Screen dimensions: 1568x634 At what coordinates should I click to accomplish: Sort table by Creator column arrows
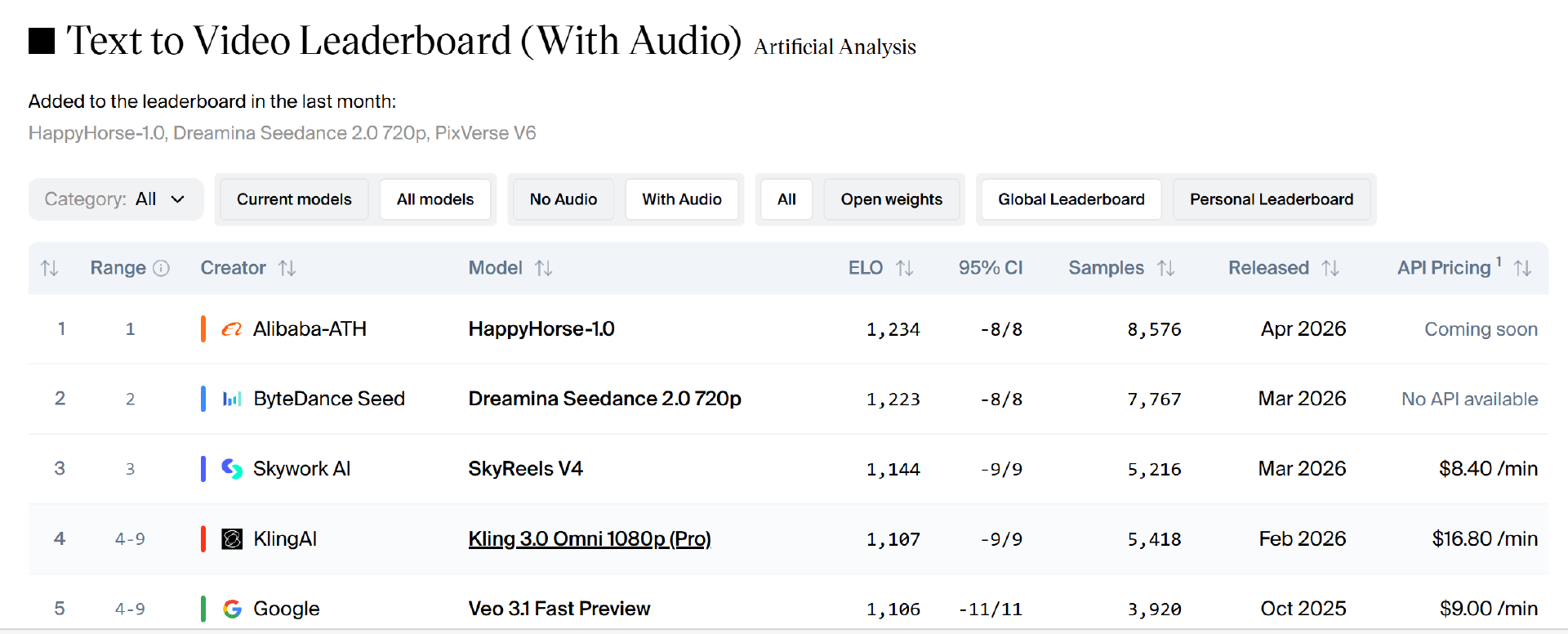tap(287, 268)
